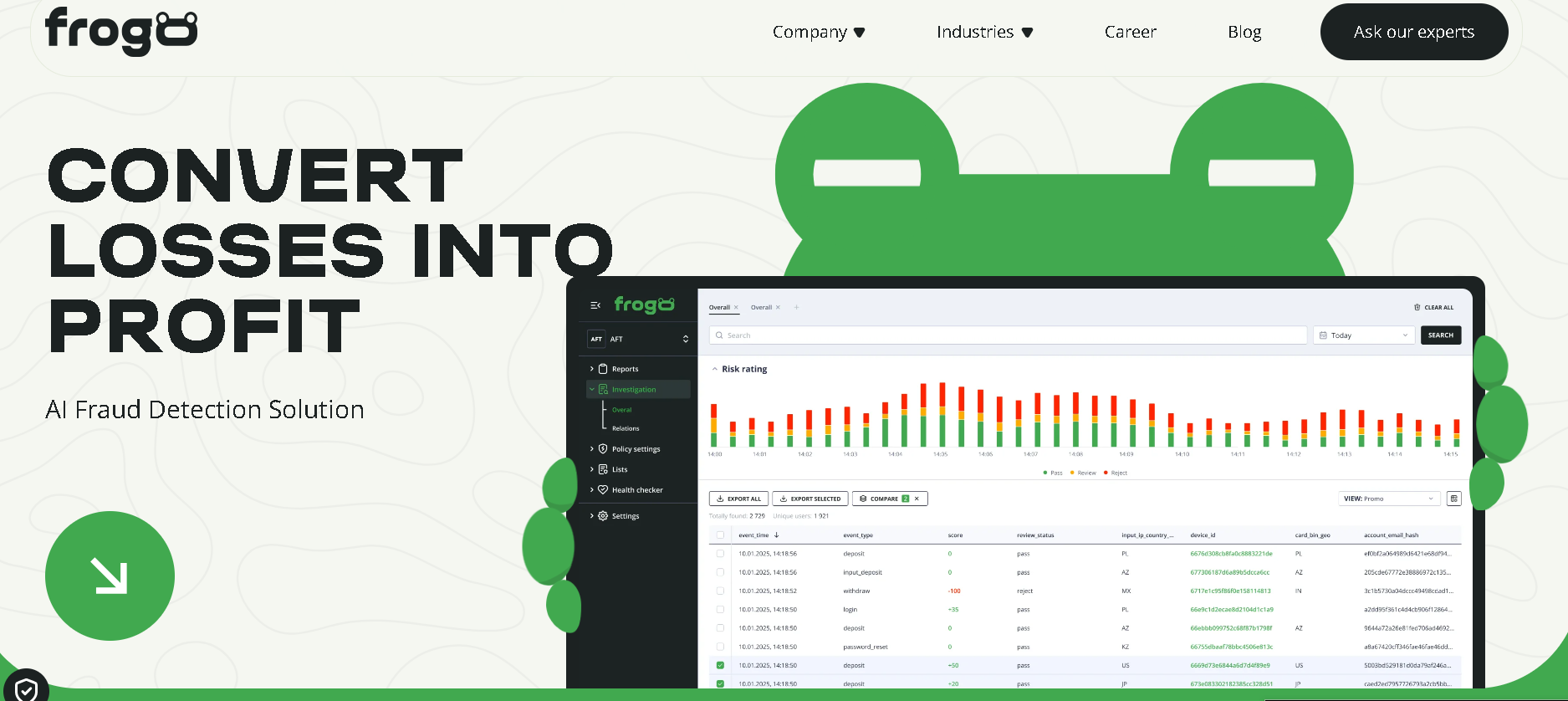
Task: Click the Ask our experts button
Action: pyautogui.click(x=1414, y=32)
